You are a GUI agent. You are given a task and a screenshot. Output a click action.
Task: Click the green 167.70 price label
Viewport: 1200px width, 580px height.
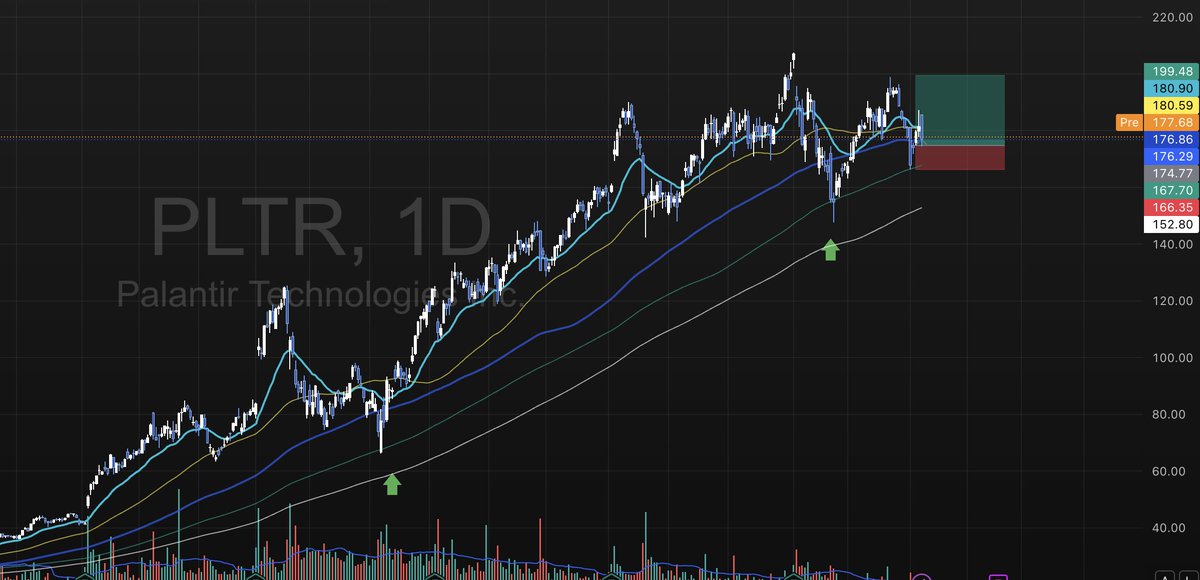coord(1169,190)
